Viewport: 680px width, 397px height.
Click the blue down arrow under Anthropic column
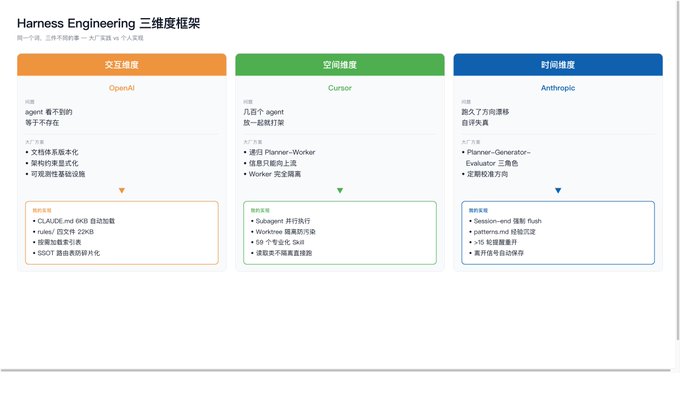click(x=558, y=190)
